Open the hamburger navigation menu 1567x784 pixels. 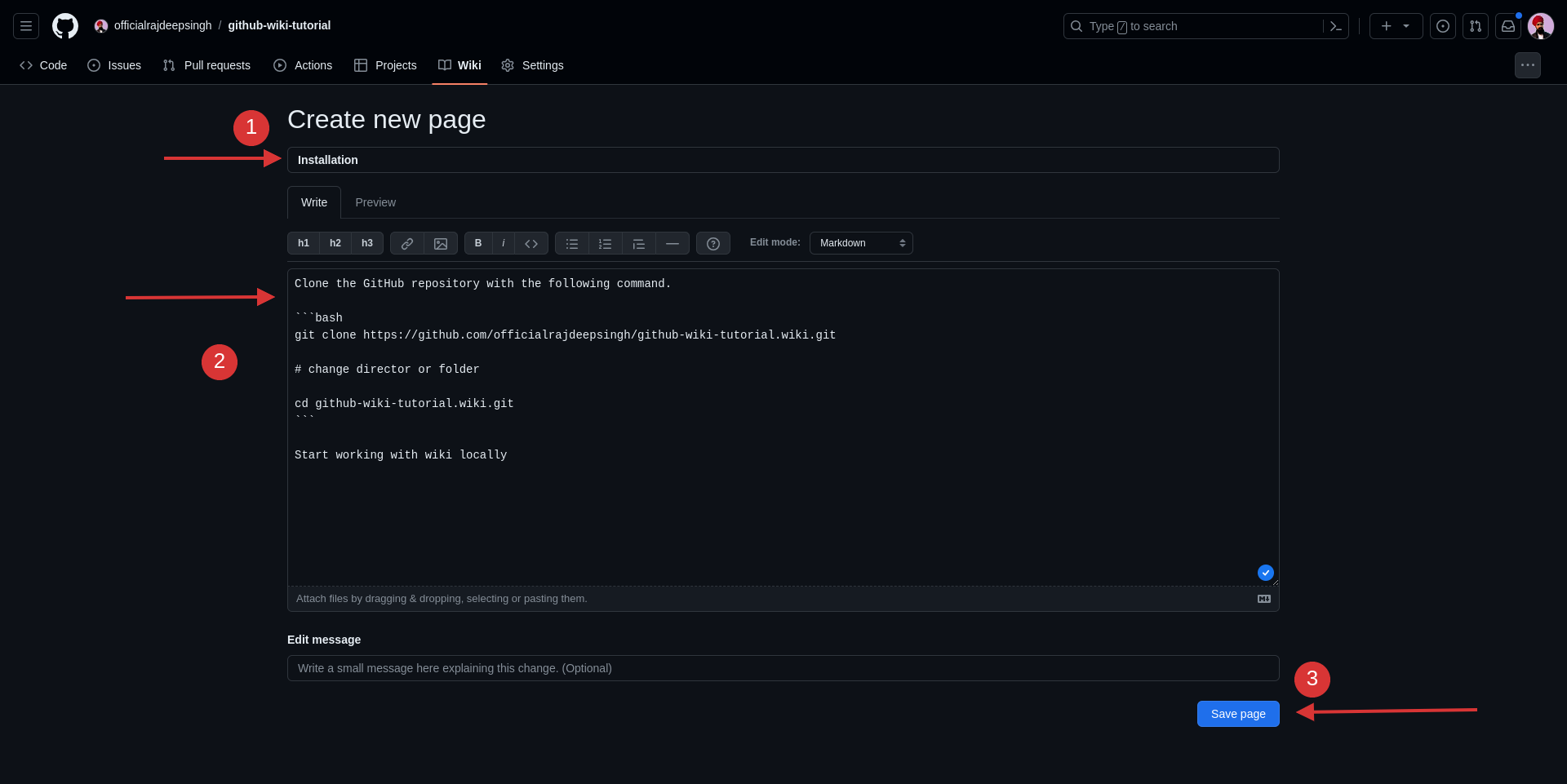point(26,26)
